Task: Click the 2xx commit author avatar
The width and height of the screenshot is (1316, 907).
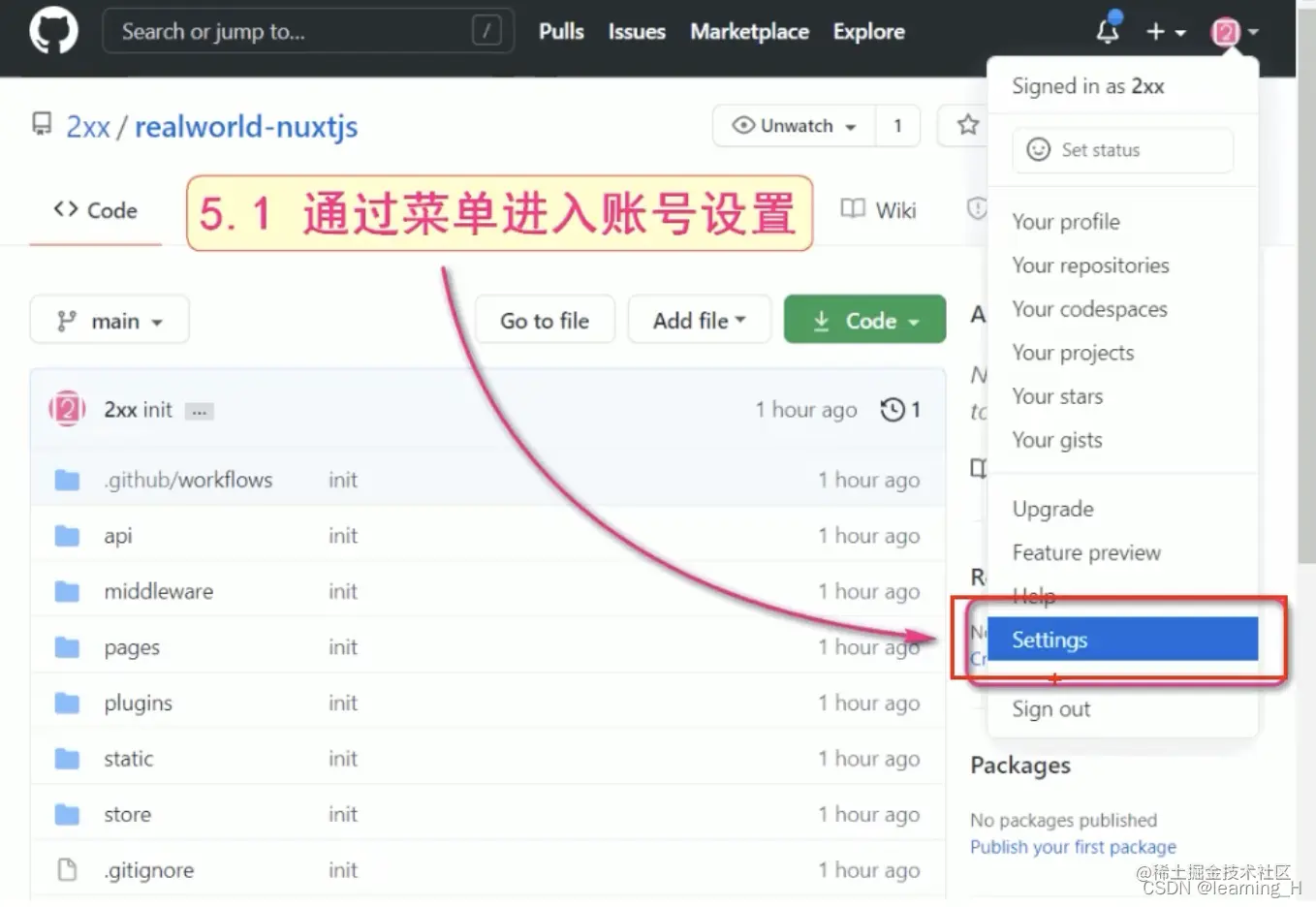Action: 67,409
